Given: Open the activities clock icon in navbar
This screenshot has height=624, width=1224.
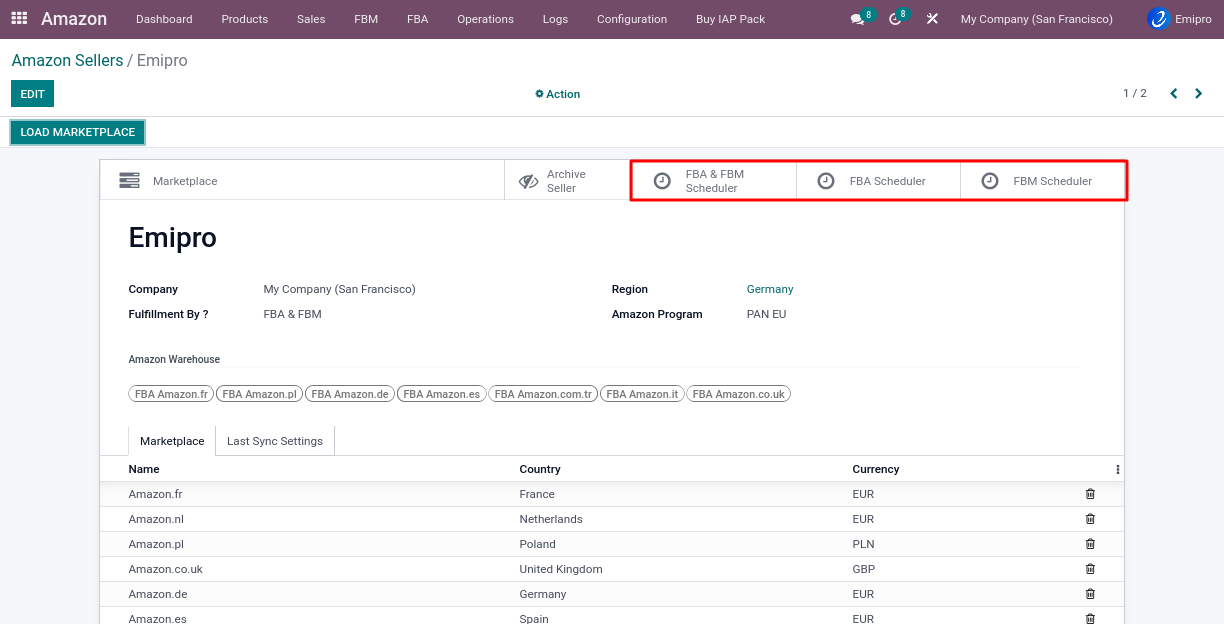Looking at the screenshot, I should [895, 19].
